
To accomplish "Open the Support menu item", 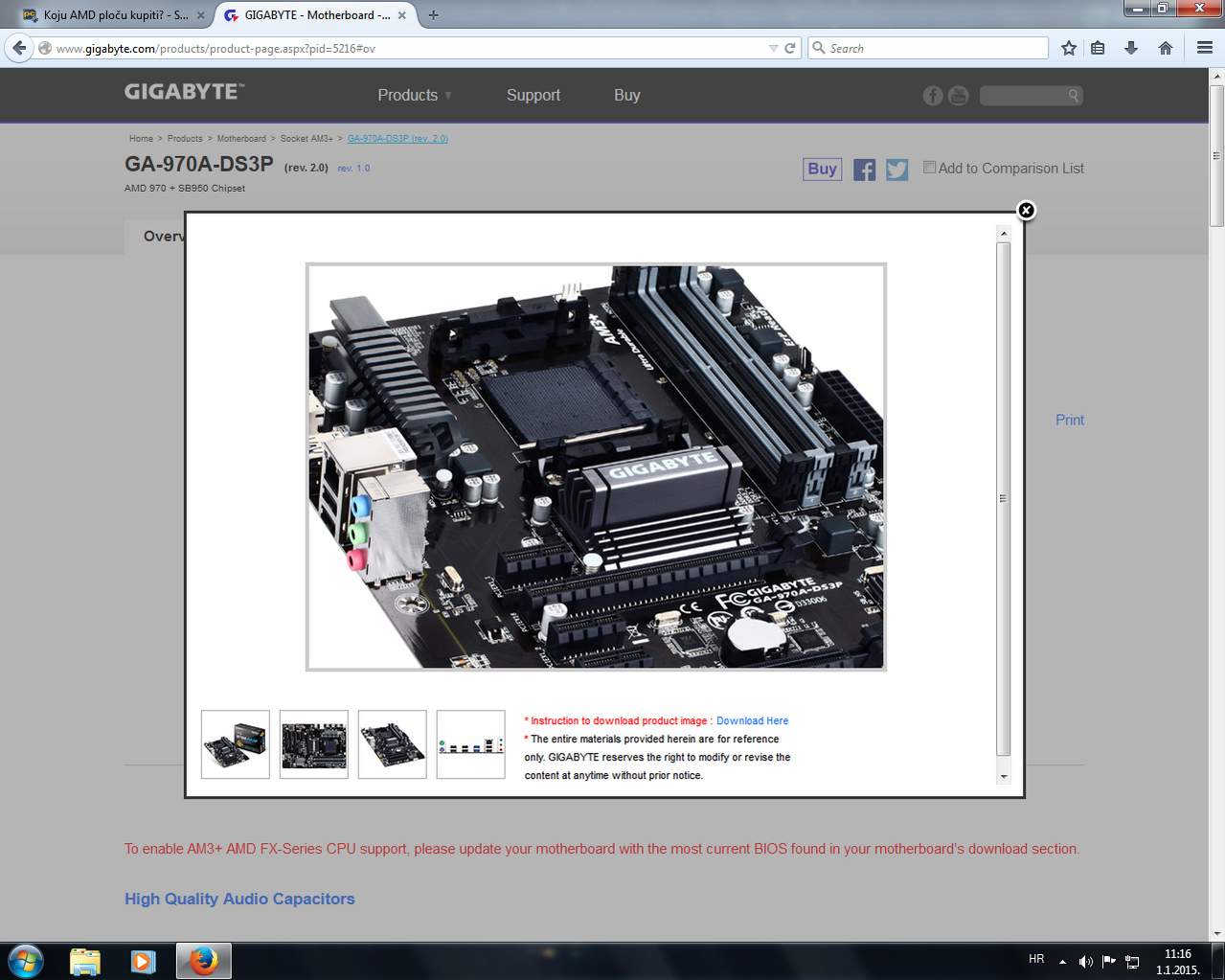I will point(533,95).
